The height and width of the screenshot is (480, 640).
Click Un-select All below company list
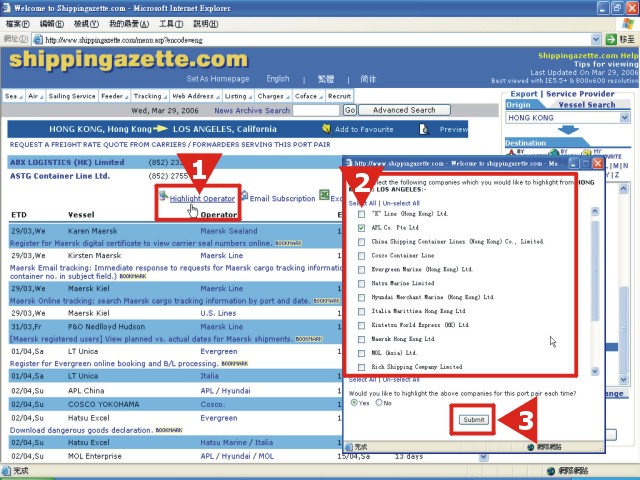pyautogui.click(x=401, y=380)
